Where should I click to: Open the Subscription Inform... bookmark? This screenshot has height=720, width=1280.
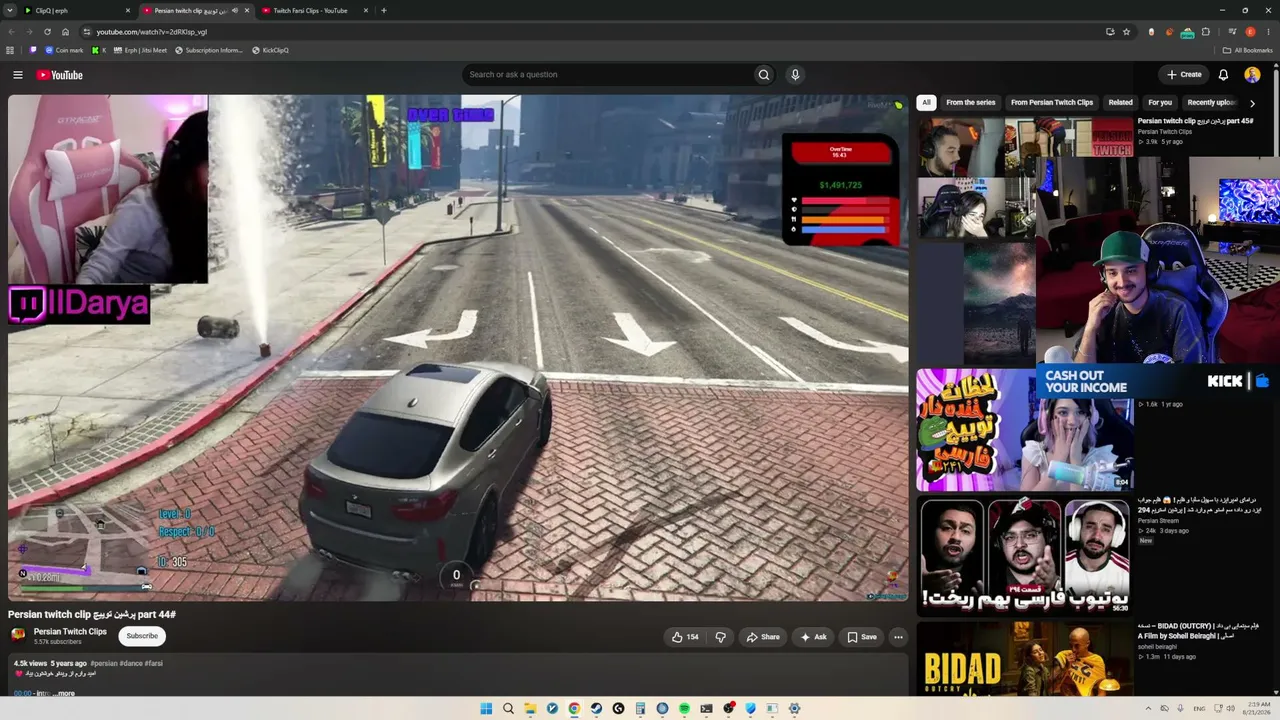(209, 50)
